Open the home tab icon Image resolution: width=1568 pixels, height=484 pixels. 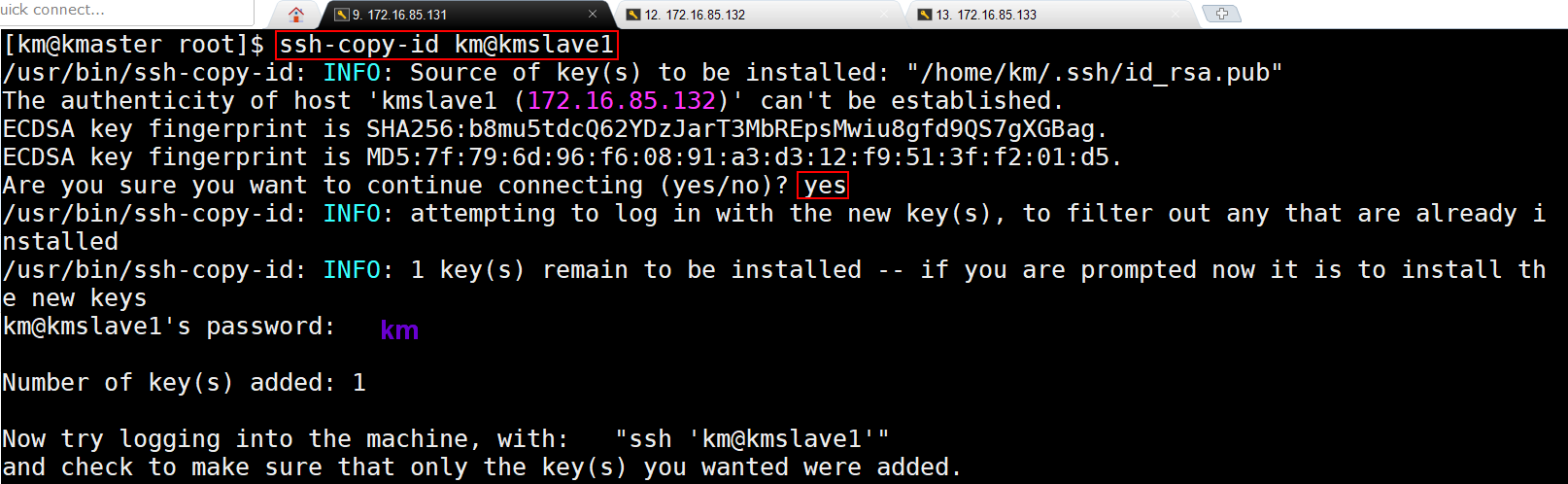click(296, 14)
